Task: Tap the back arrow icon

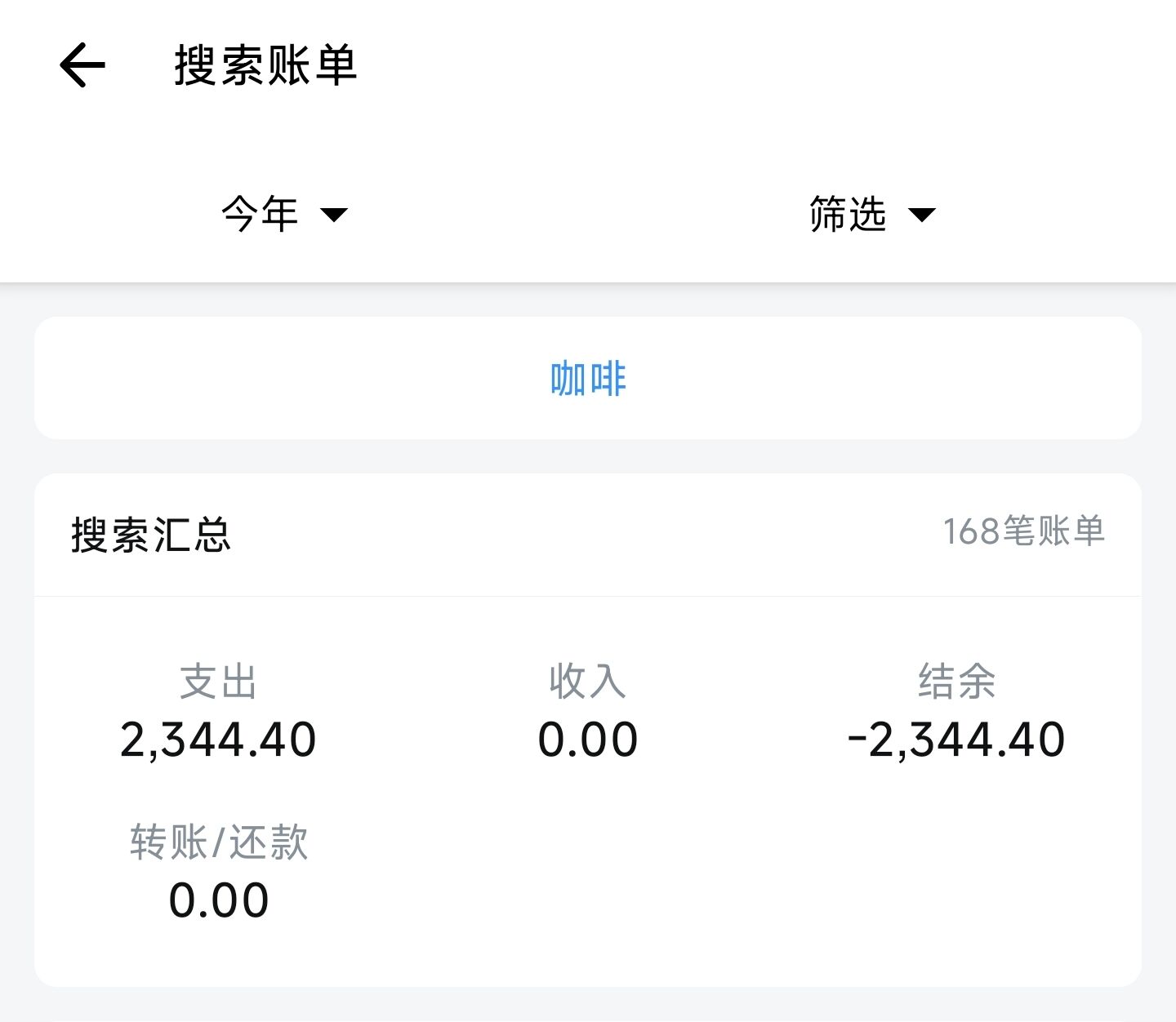Action: click(x=82, y=65)
